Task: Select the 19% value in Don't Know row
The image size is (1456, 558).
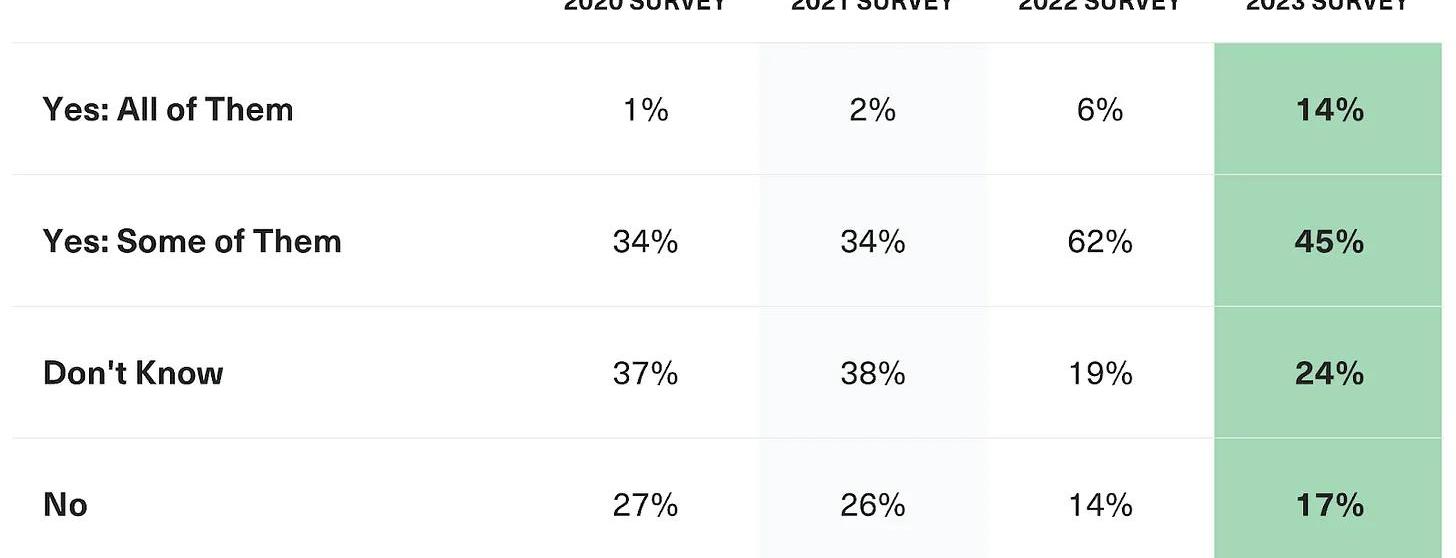Action: (x=1100, y=373)
